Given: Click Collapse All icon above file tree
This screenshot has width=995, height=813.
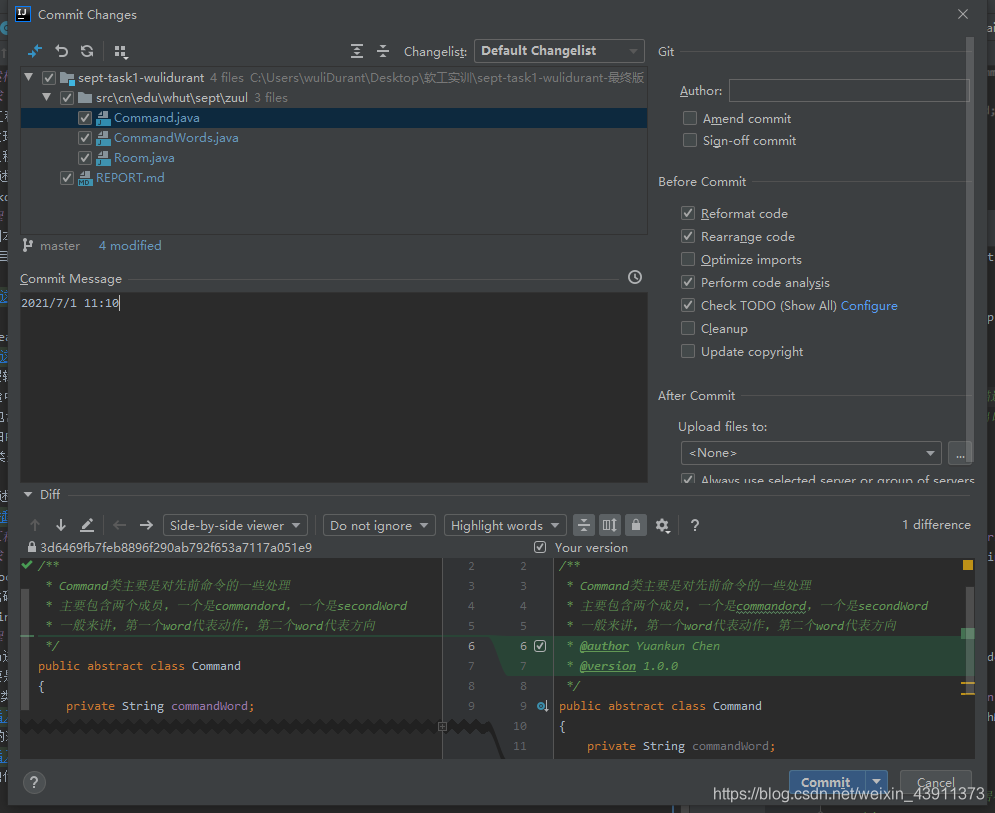Looking at the screenshot, I should coord(383,51).
